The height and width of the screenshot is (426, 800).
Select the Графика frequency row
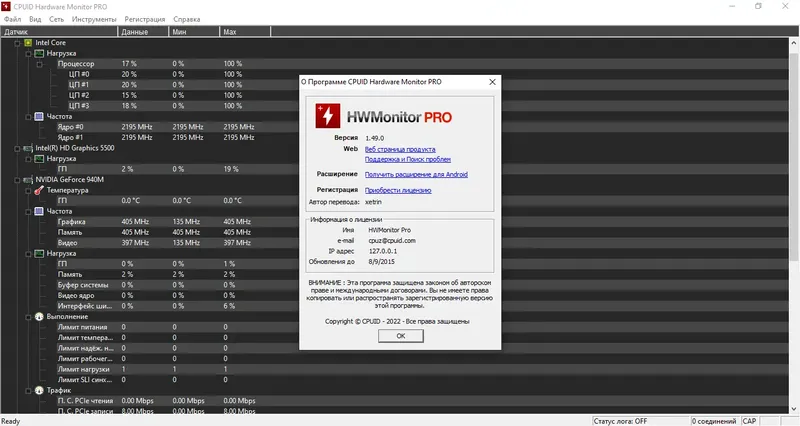394,222
